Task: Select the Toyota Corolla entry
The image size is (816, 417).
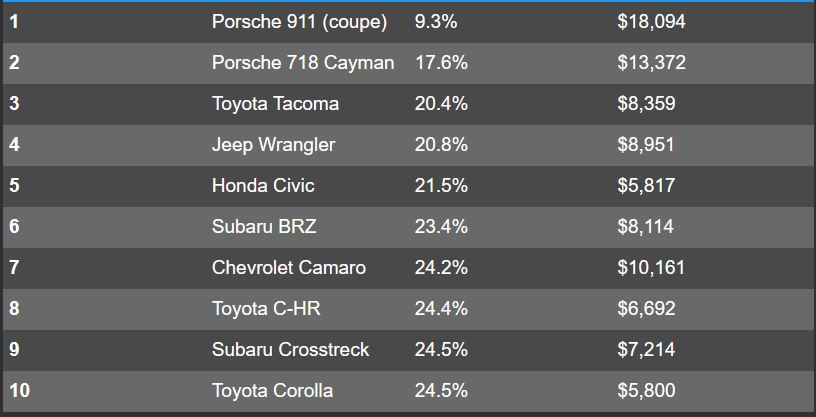Action: pyautogui.click(x=272, y=390)
